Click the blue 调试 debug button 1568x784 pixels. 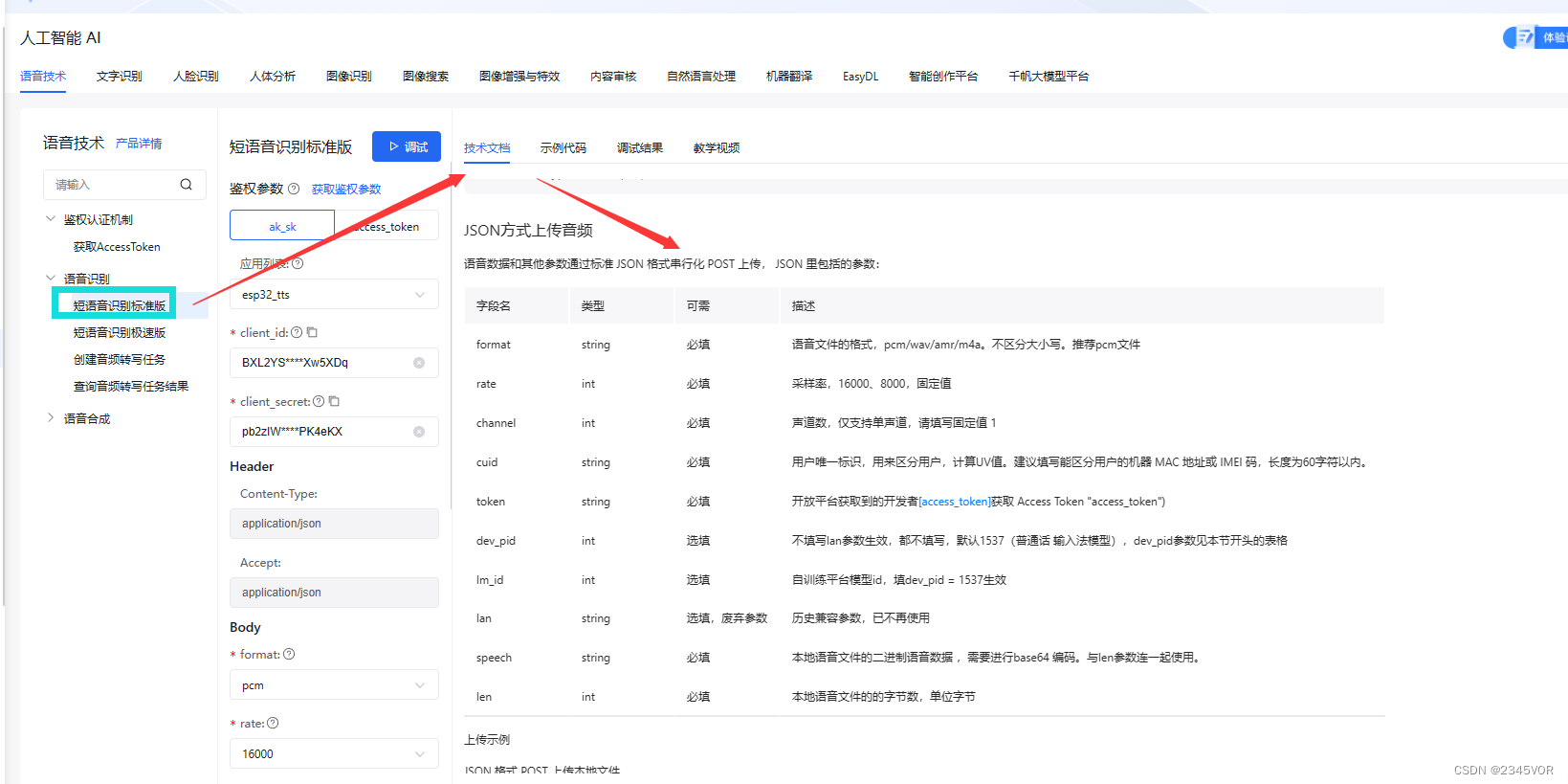[x=407, y=146]
